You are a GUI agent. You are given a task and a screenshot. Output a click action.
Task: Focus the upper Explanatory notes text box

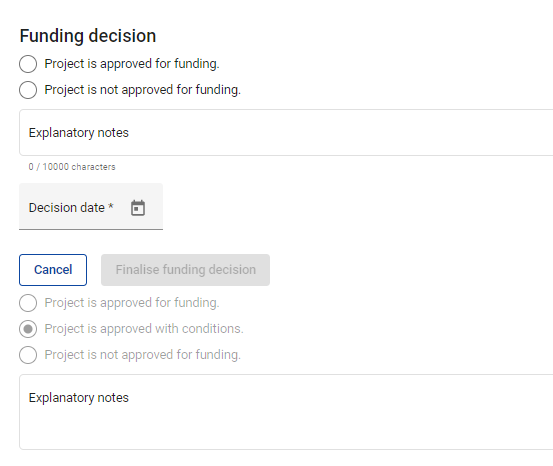coord(286,132)
